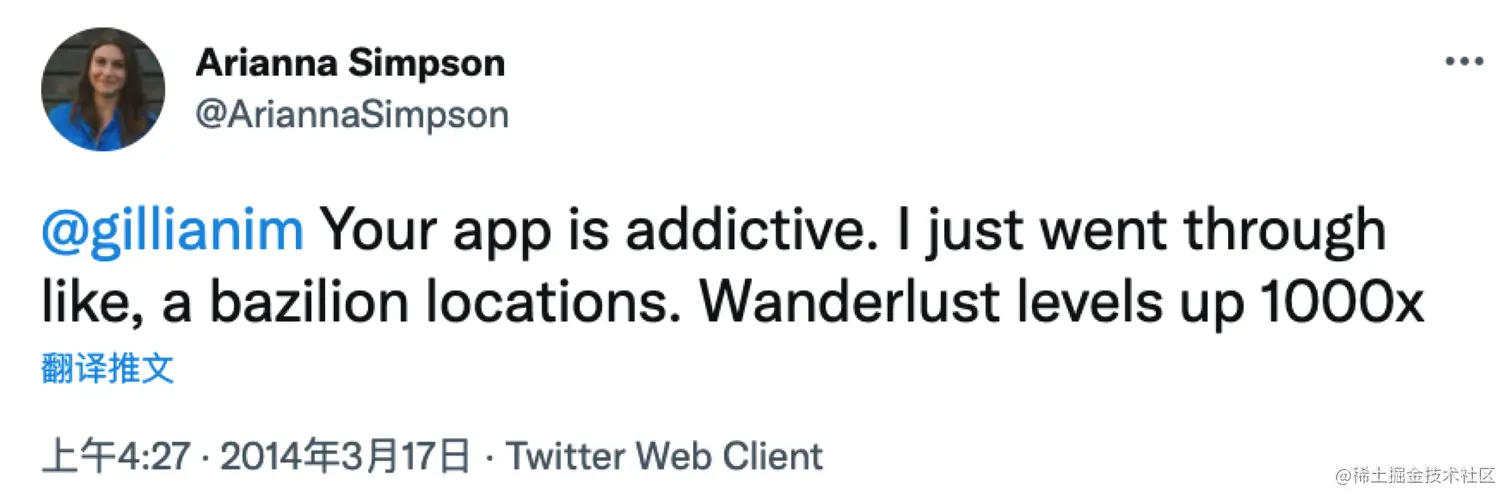Click the 稀土掘金技术社区 watermark text

point(1423,477)
